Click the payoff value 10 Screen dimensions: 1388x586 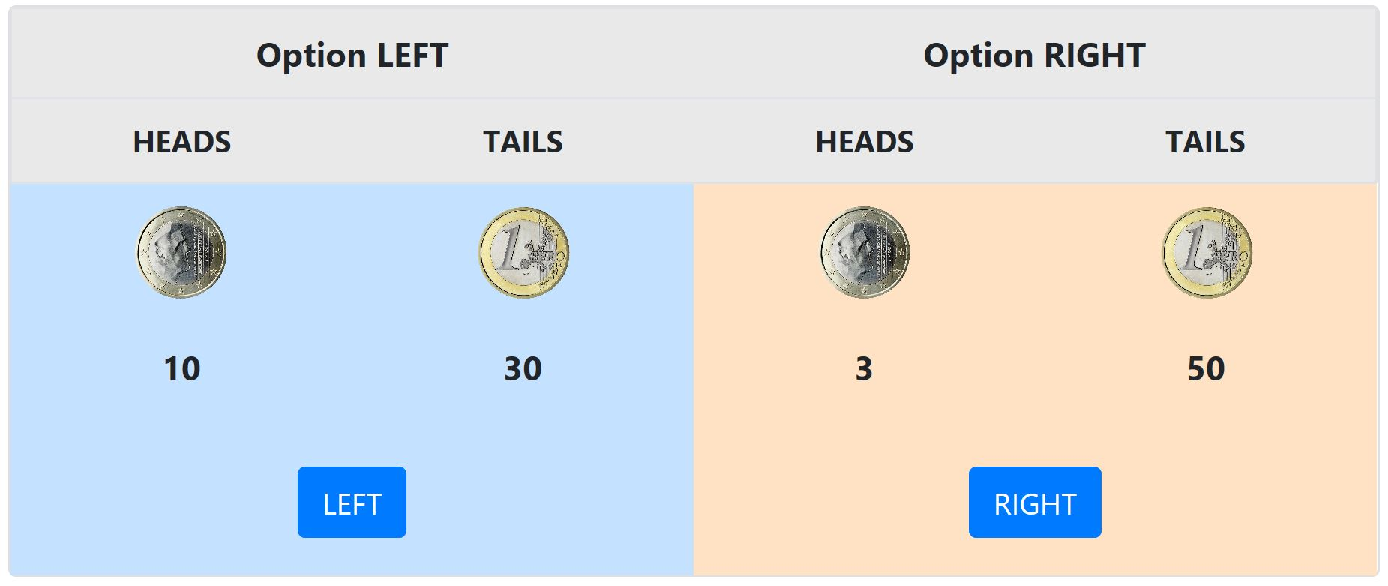point(182,369)
